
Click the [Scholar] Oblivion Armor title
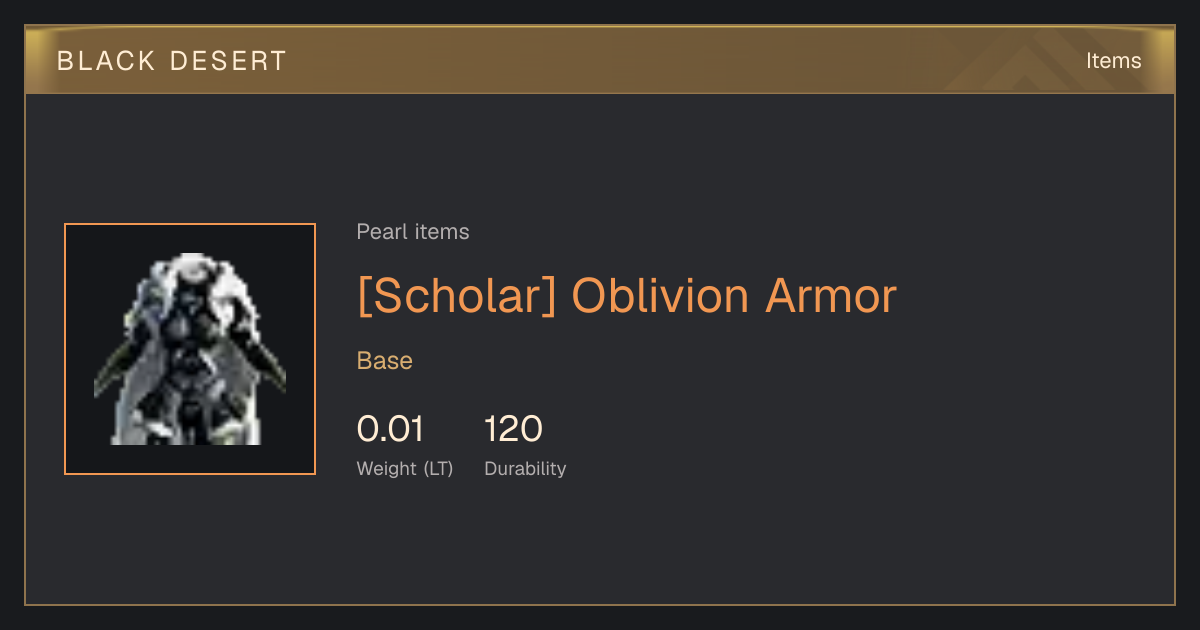627,296
